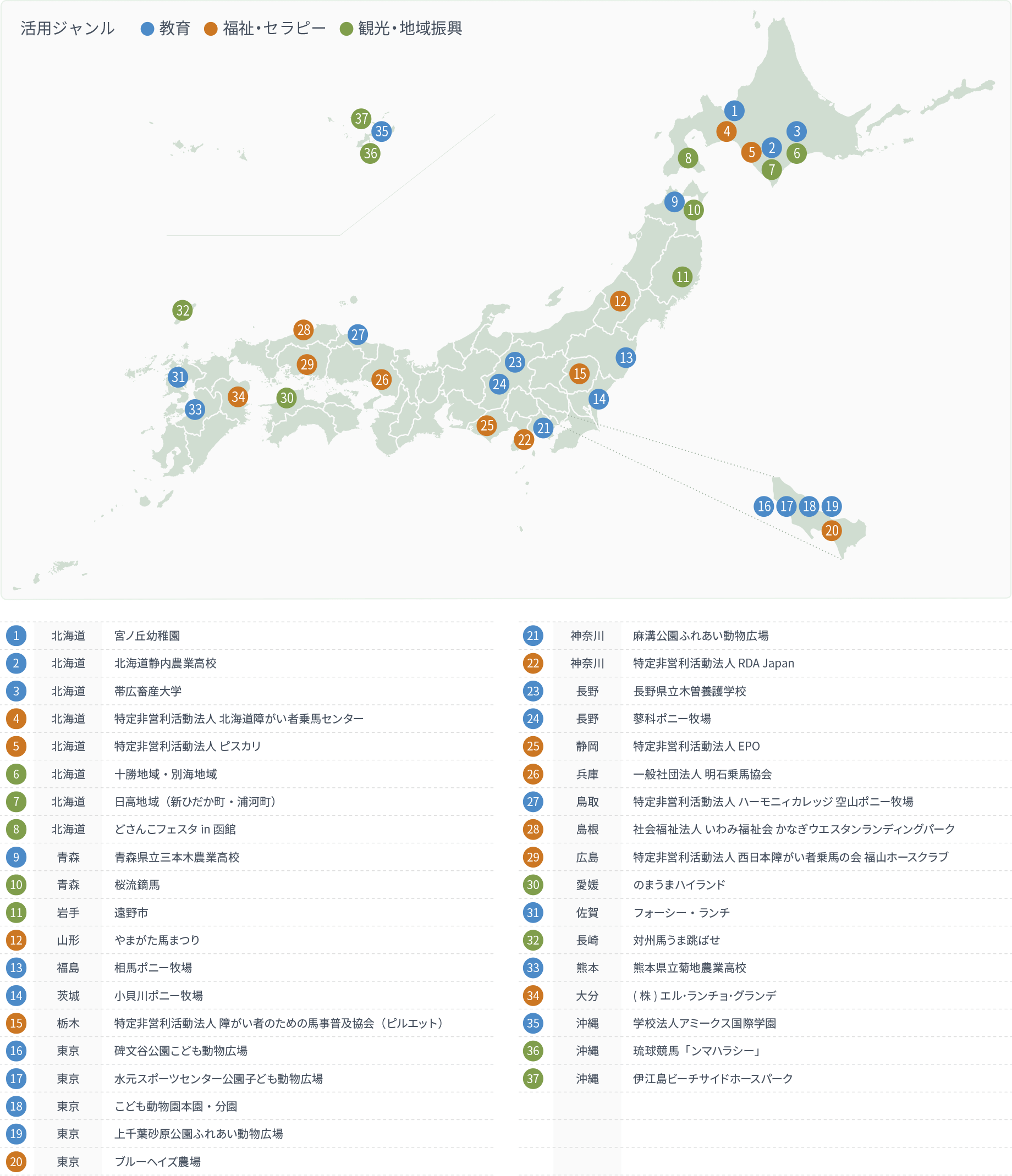
Task: Click orange map marker 4
Action: tap(727, 132)
